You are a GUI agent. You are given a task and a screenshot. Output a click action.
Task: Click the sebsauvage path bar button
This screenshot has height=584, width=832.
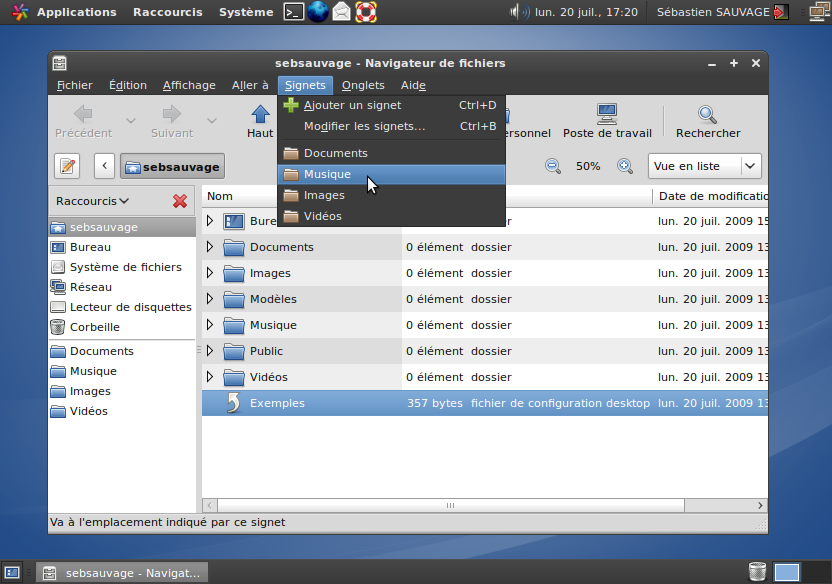[172, 167]
